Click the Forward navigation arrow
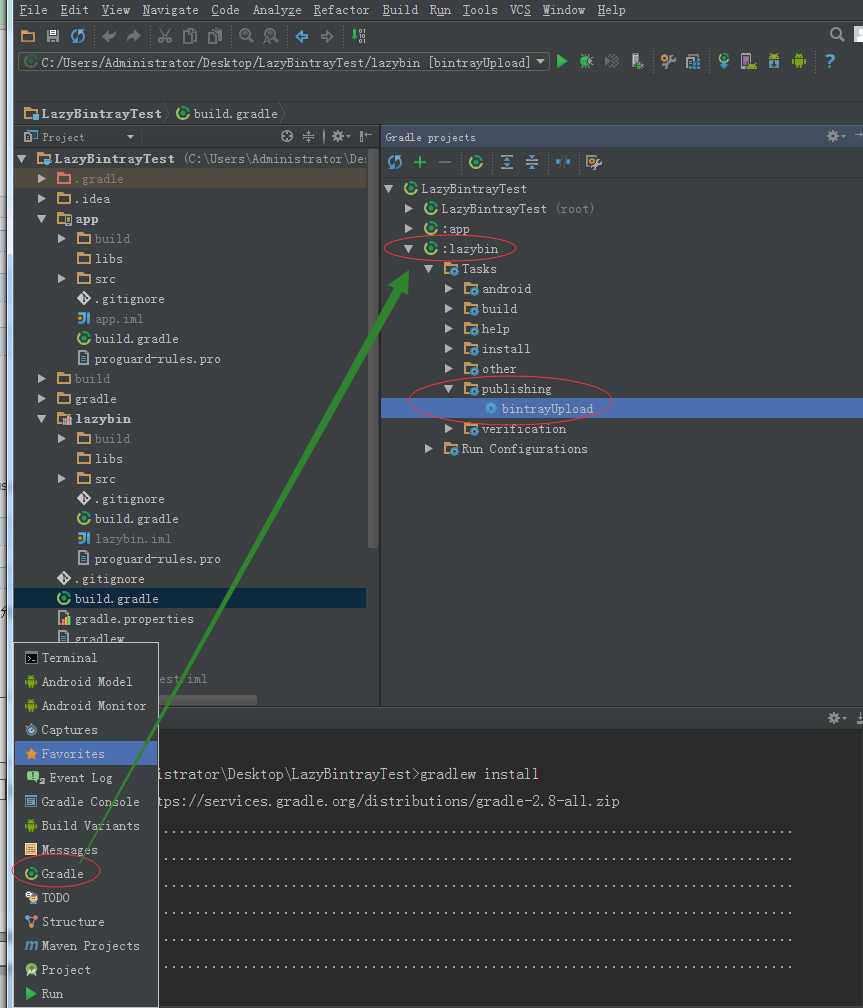This screenshot has width=863, height=1008. tap(327, 36)
